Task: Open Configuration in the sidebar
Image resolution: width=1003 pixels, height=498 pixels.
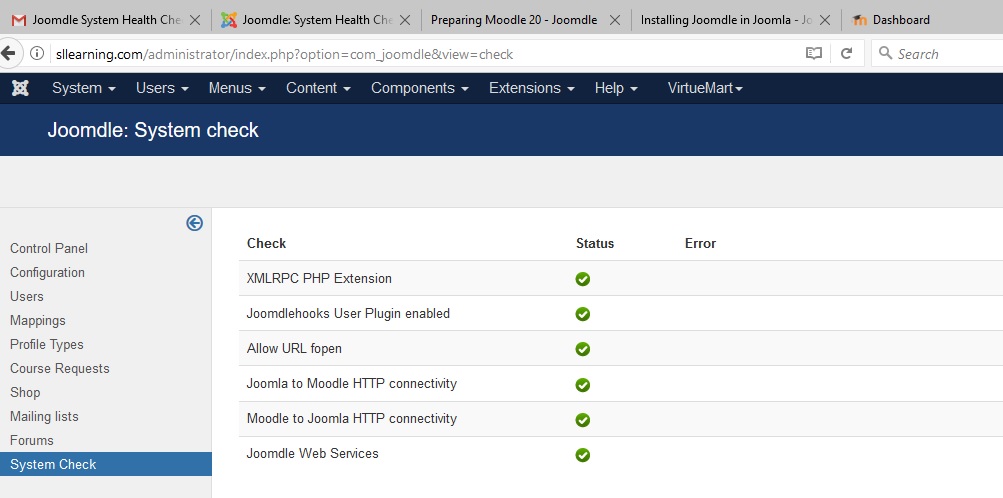Action: [47, 272]
